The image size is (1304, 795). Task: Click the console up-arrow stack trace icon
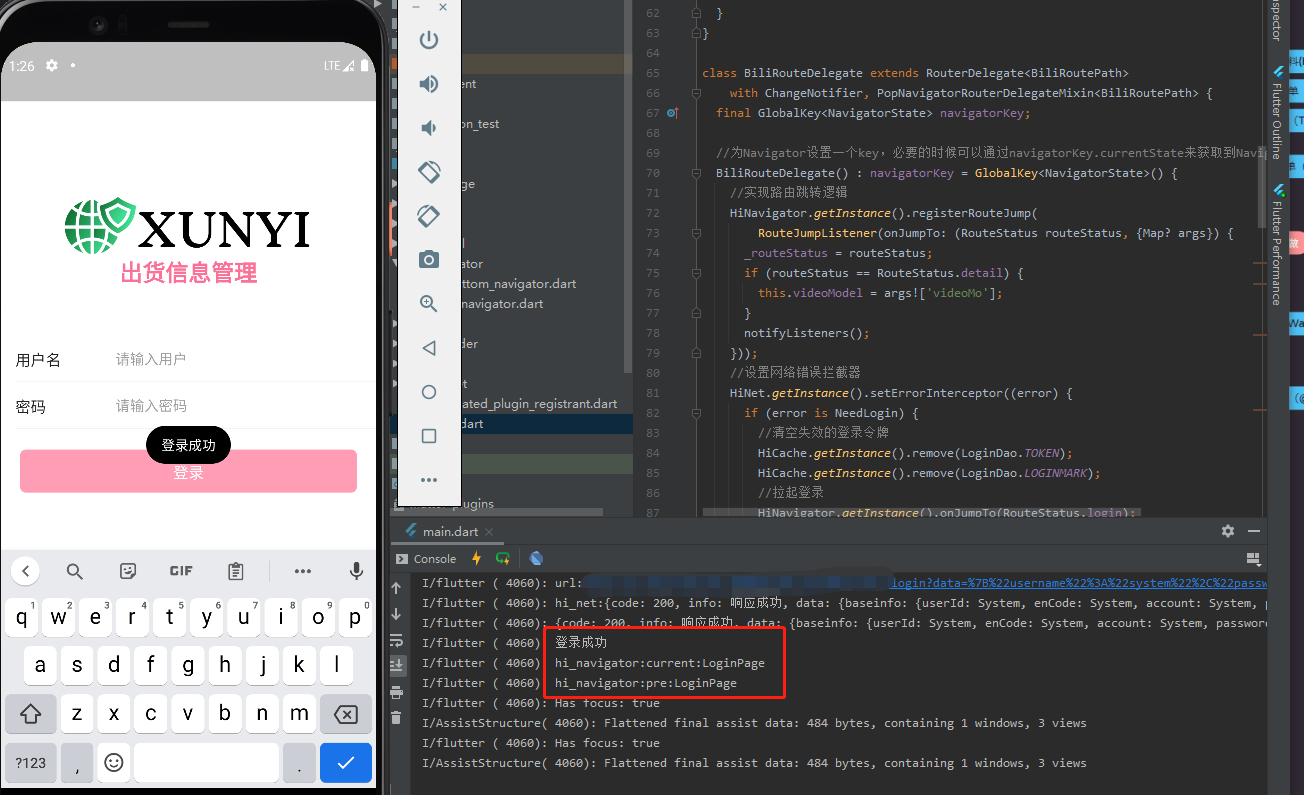tap(396, 588)
